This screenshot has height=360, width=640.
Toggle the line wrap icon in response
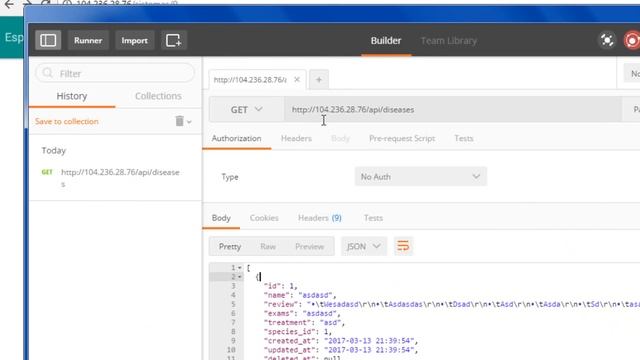(403, 246)
